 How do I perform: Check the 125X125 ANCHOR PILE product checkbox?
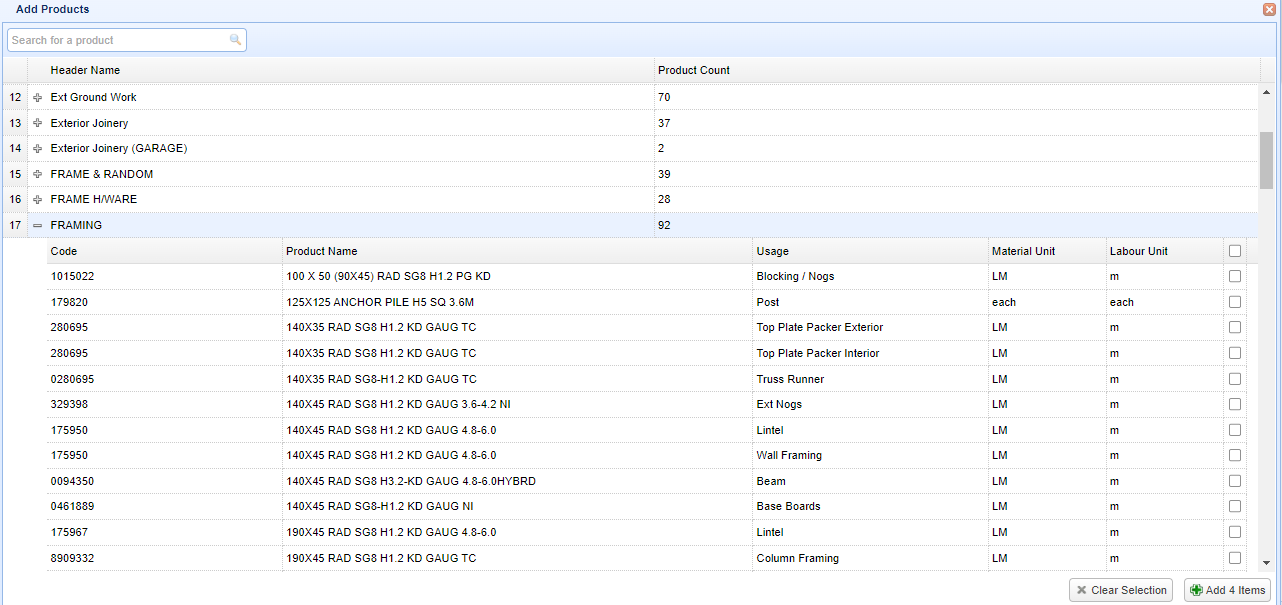tap(1235, 302)
